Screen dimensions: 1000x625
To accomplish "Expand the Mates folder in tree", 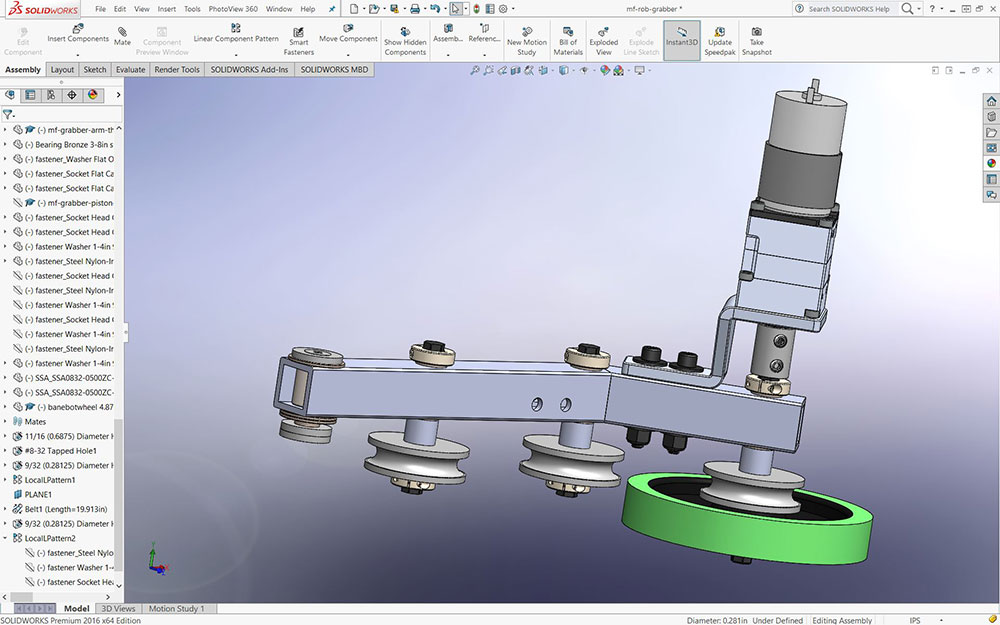I will 6,422.
